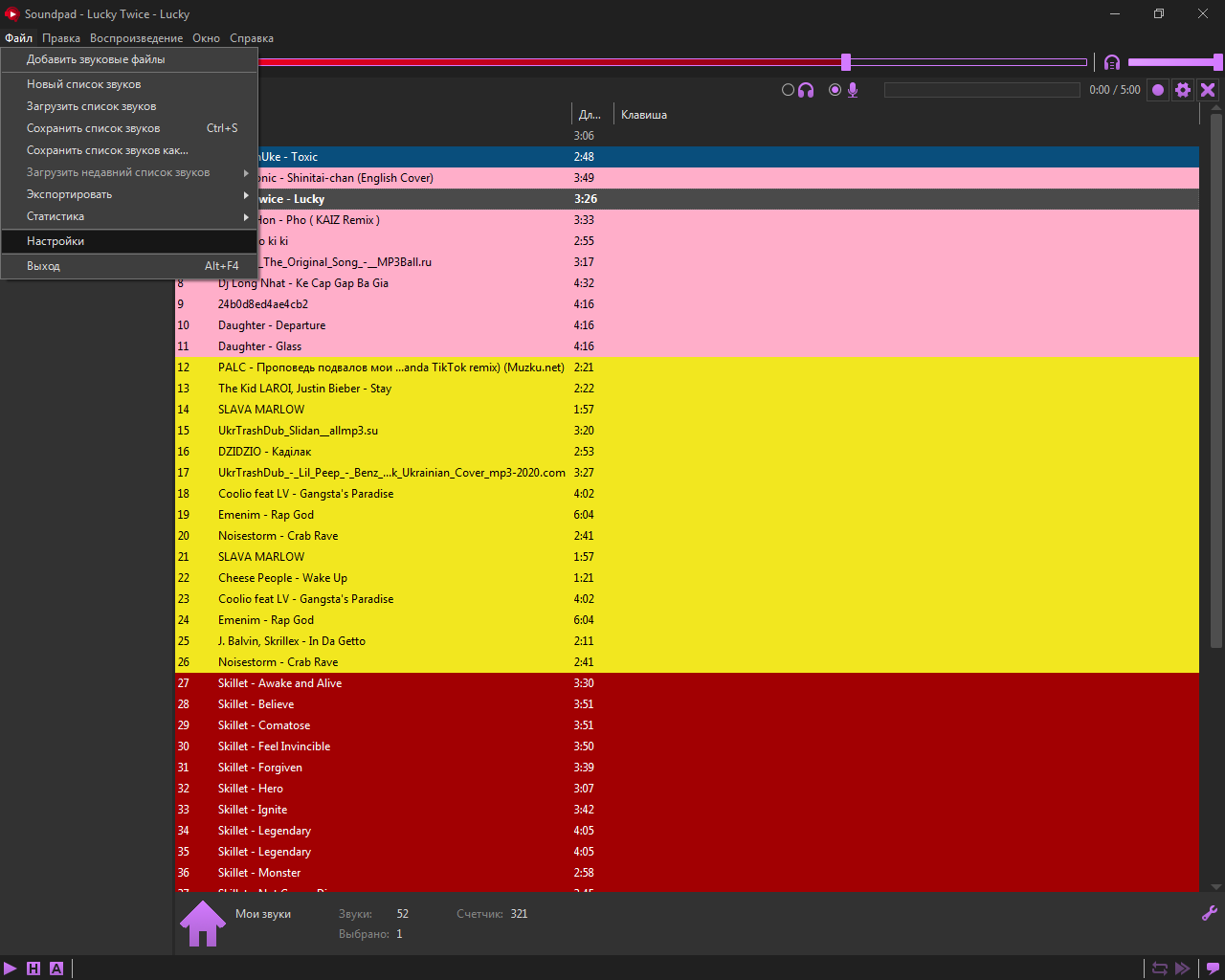
Task: Click the Soundpad app icon in the title bar
Action: click(12, 14)
